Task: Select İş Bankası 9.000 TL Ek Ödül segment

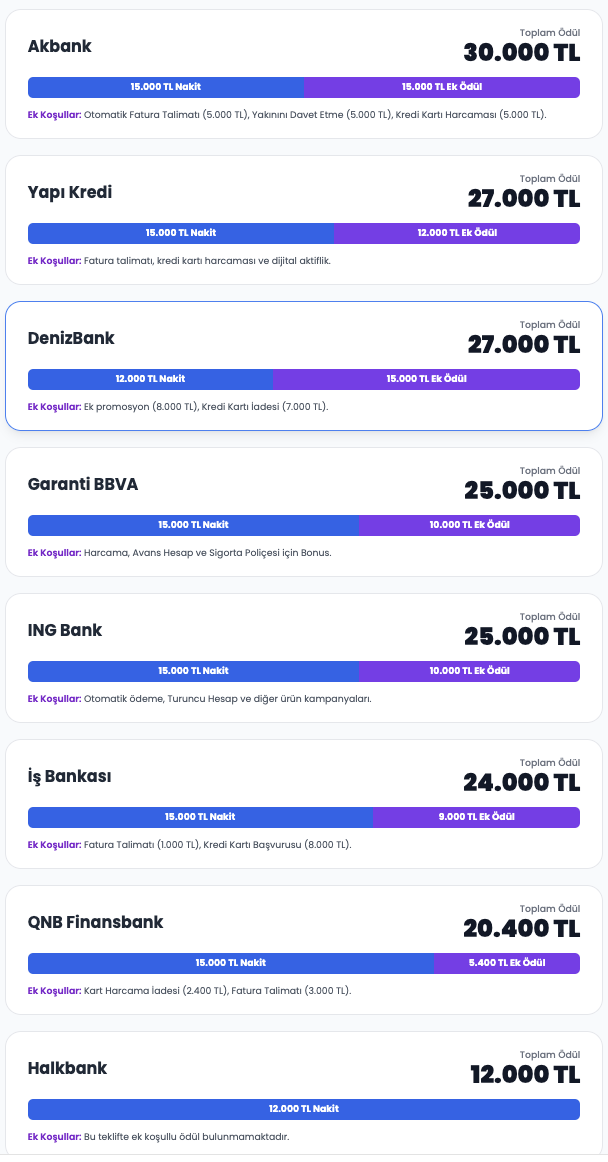Action: [x=477, y=817]
